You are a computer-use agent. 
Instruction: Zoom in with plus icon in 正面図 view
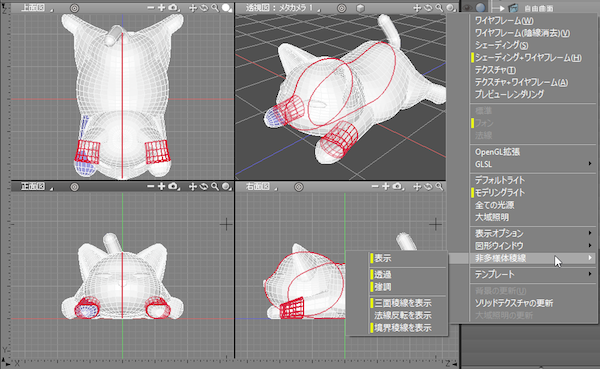(161, 186)
